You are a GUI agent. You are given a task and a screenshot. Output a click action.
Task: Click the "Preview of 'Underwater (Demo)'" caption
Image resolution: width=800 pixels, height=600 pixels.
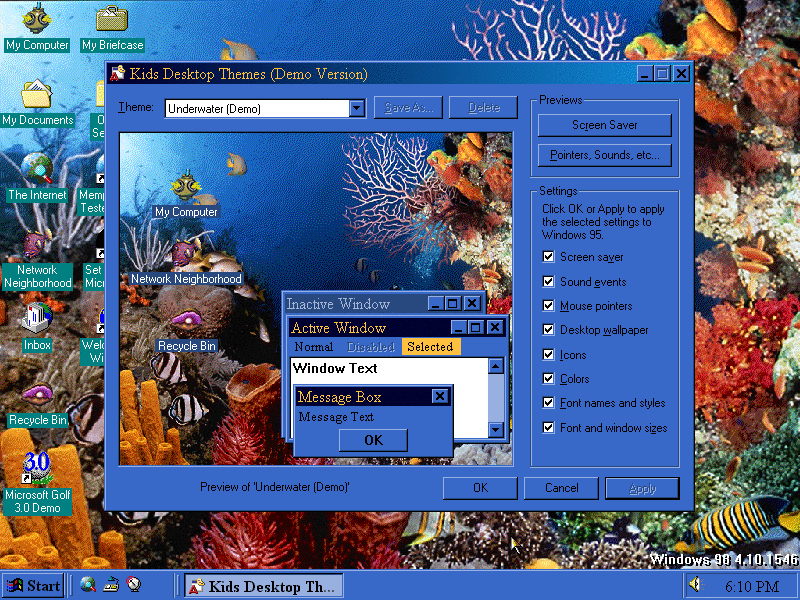tap(274, 487)
